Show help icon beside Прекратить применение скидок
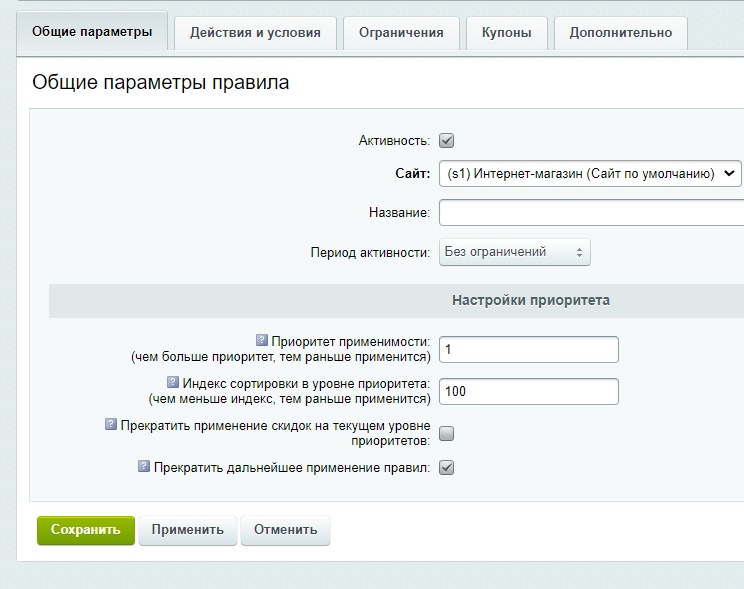This screenshot has height=589, width=744. click(111, 424)
